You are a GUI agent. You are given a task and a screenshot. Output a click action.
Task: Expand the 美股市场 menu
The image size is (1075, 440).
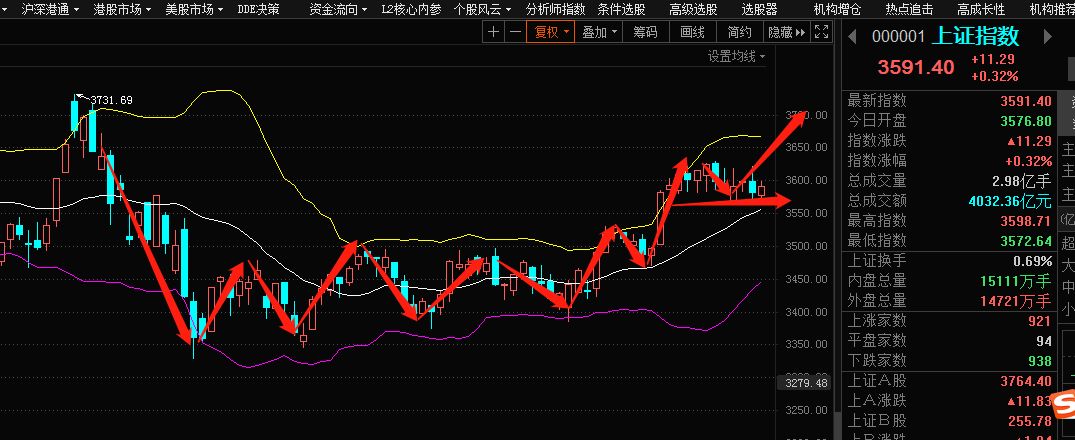click(194, 9)
